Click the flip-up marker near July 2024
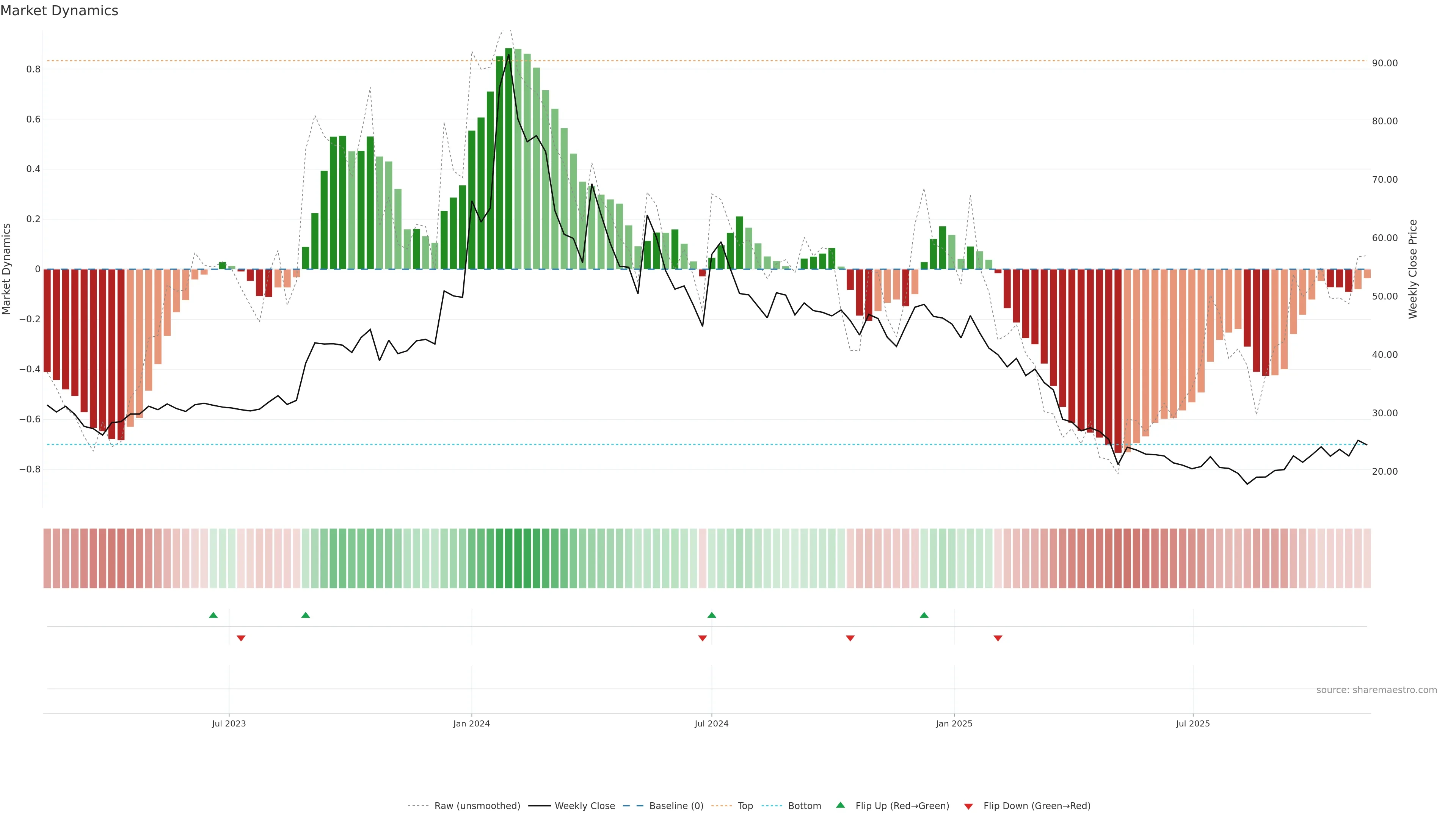The width and height of the screenshot is (1456, 819). tap(712, 615)
